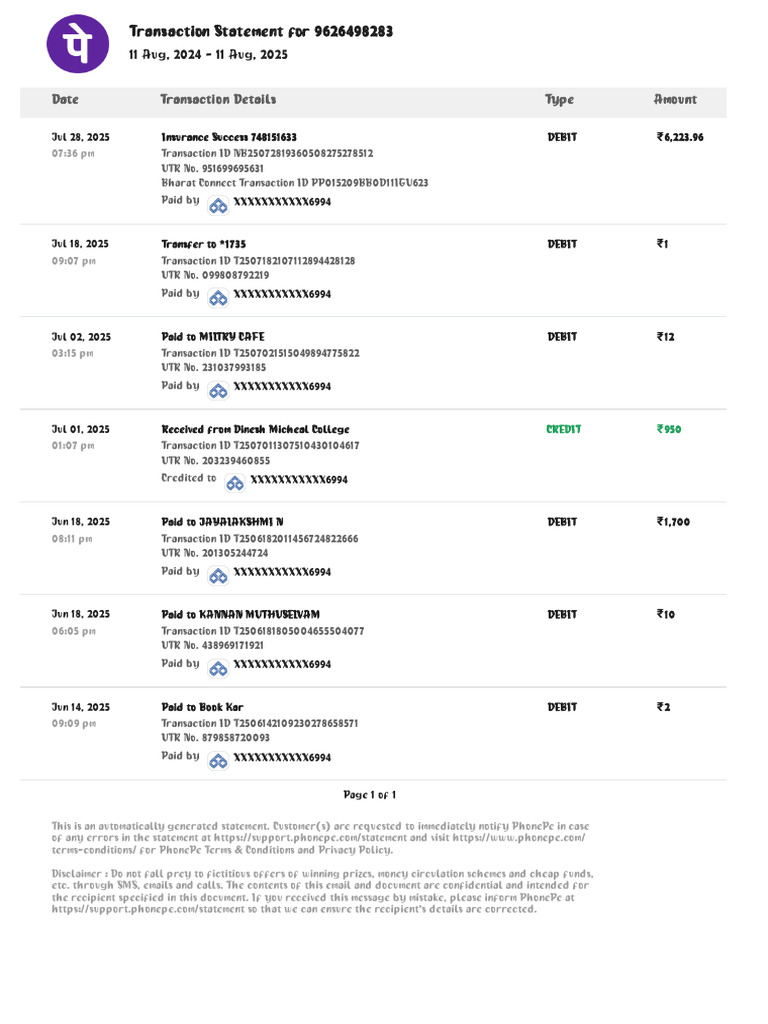
Task: Click bank icon in Book Kar row
Action: [218, 761]
